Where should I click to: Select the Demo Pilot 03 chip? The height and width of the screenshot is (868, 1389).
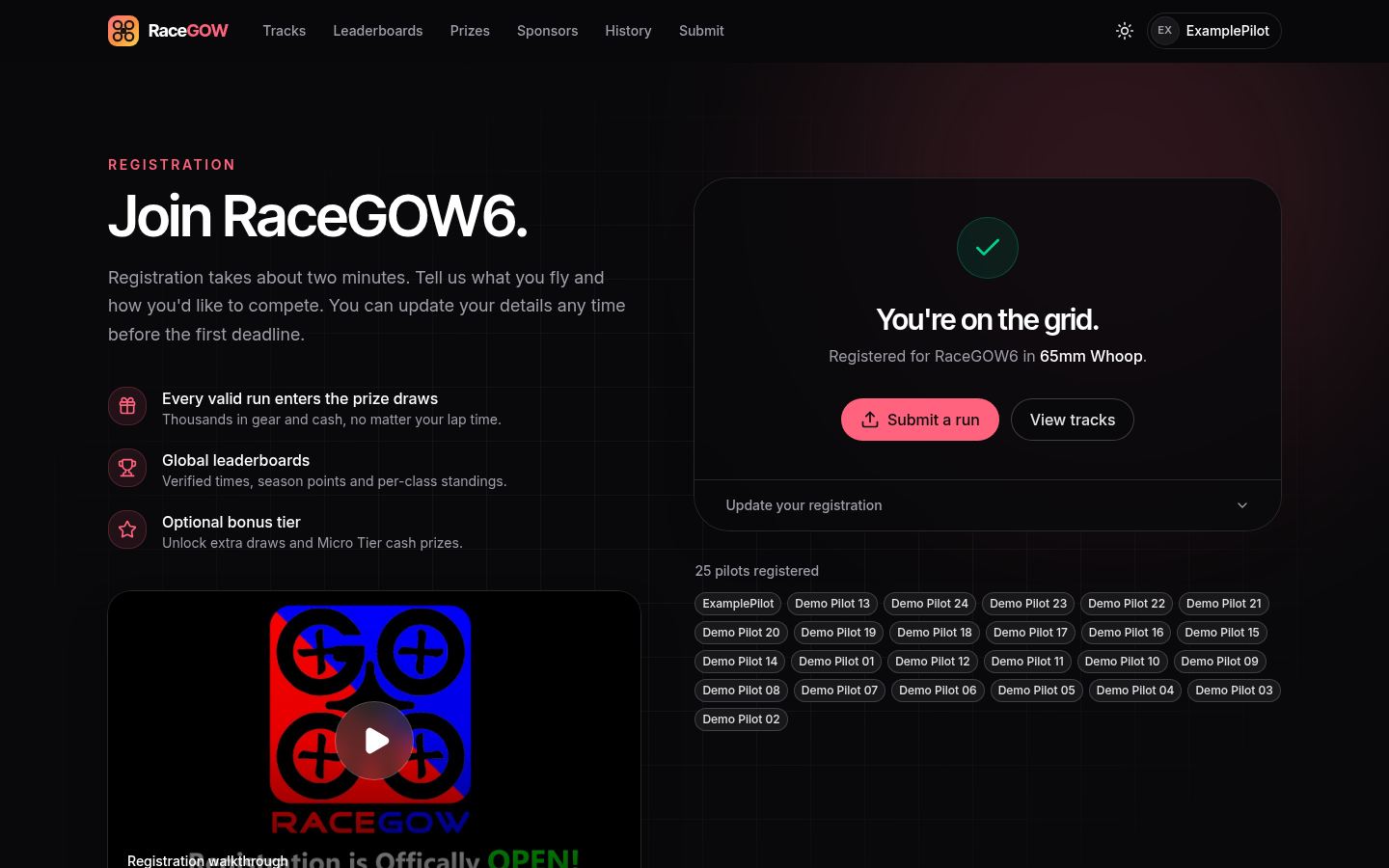tap(1234, 691)
